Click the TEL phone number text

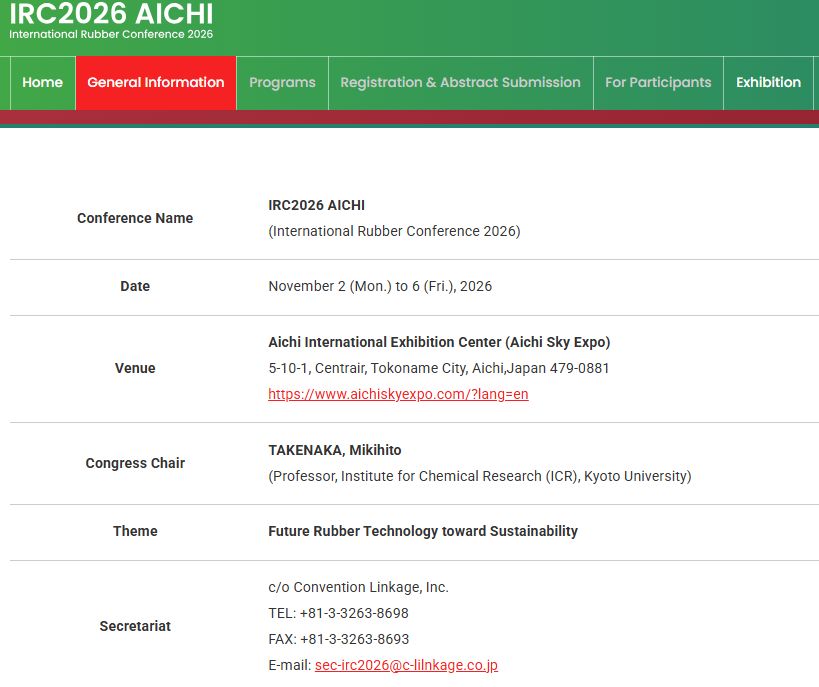(x=338, y=613)
